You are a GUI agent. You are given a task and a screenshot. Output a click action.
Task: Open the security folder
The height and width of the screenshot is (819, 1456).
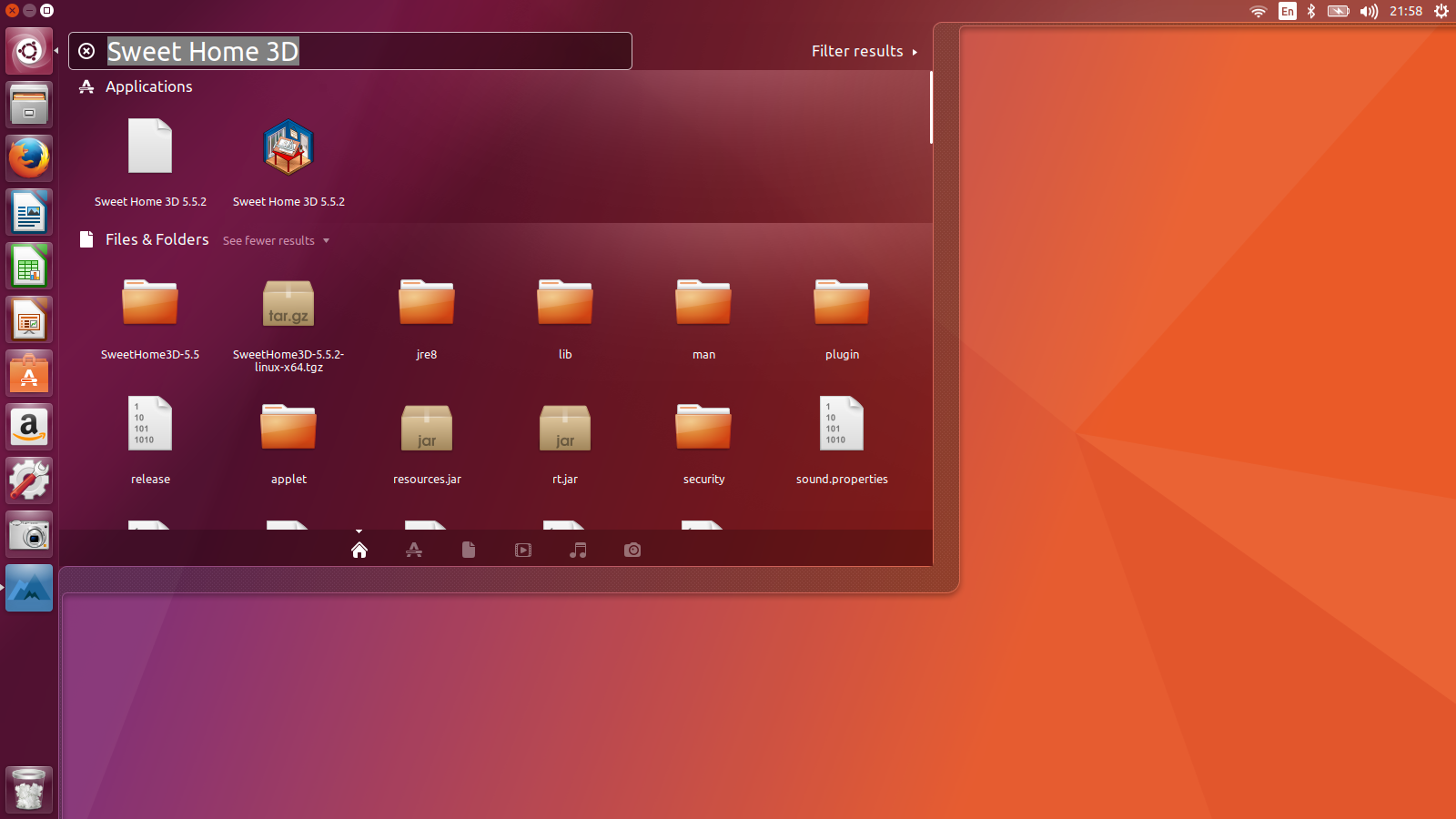click(x=703, y=443)
